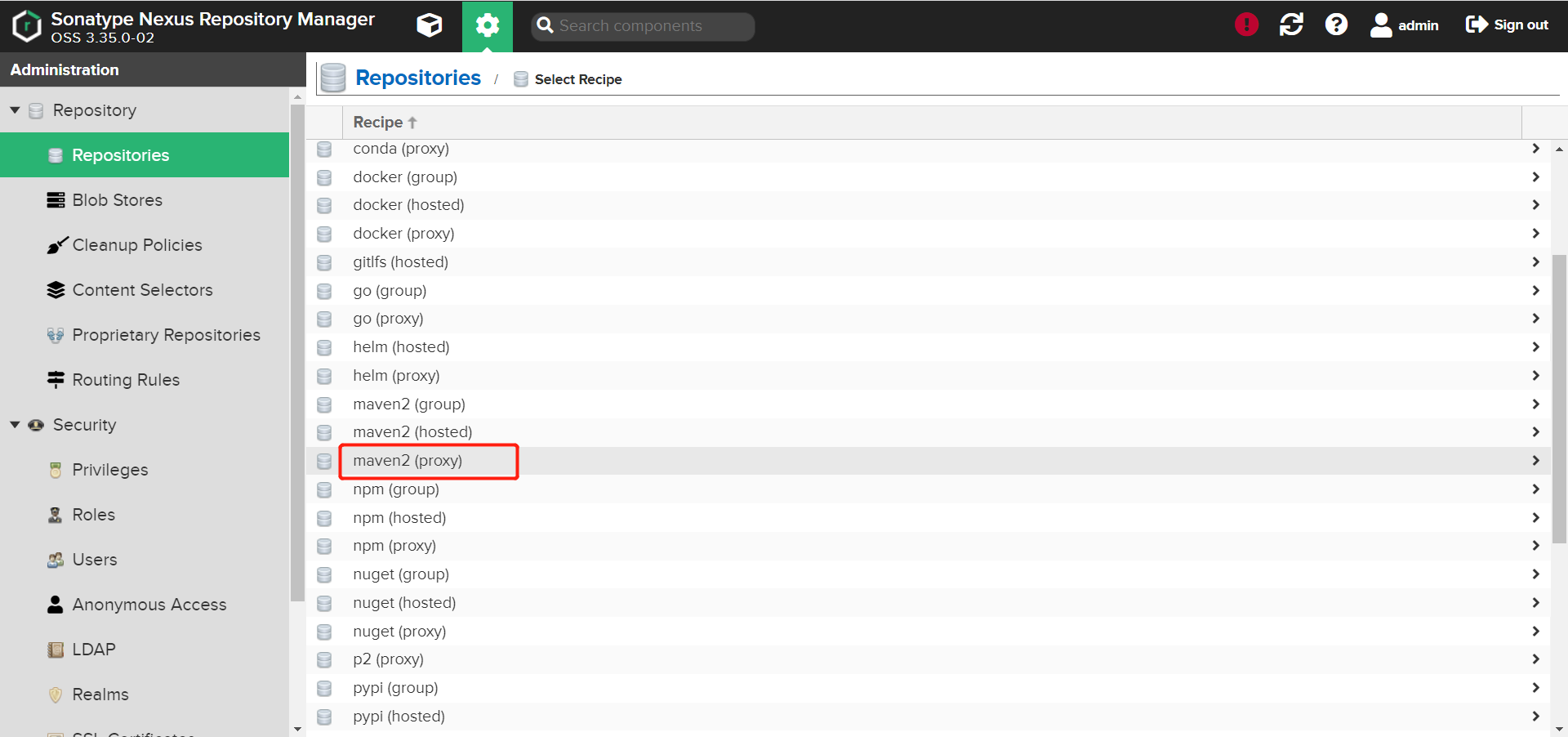This screenshot has height=737, width=1568.
Task: Click the LDAP book icon
Action: click(x=56, y=650)
